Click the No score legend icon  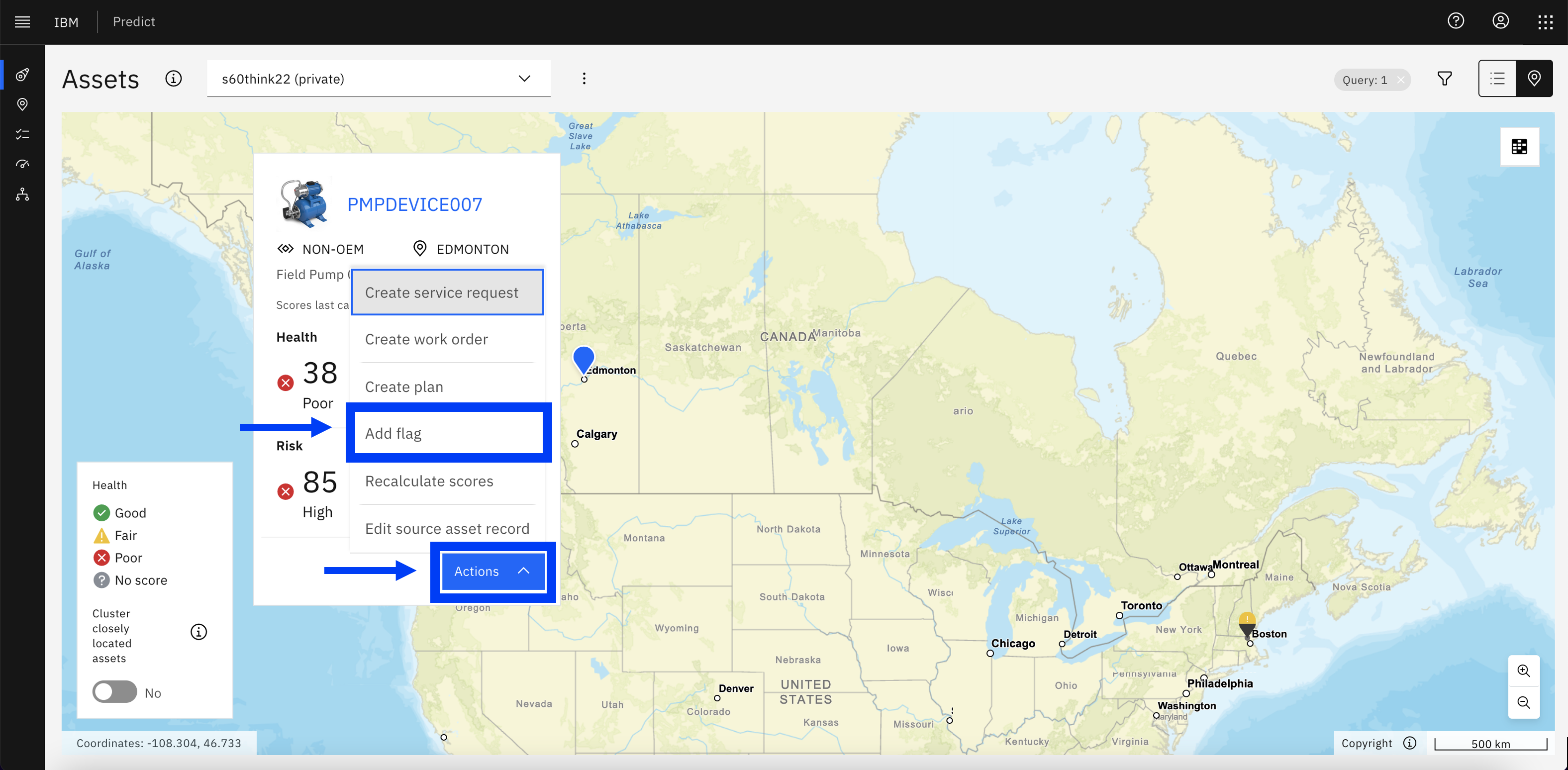click(x=101, y=580)
